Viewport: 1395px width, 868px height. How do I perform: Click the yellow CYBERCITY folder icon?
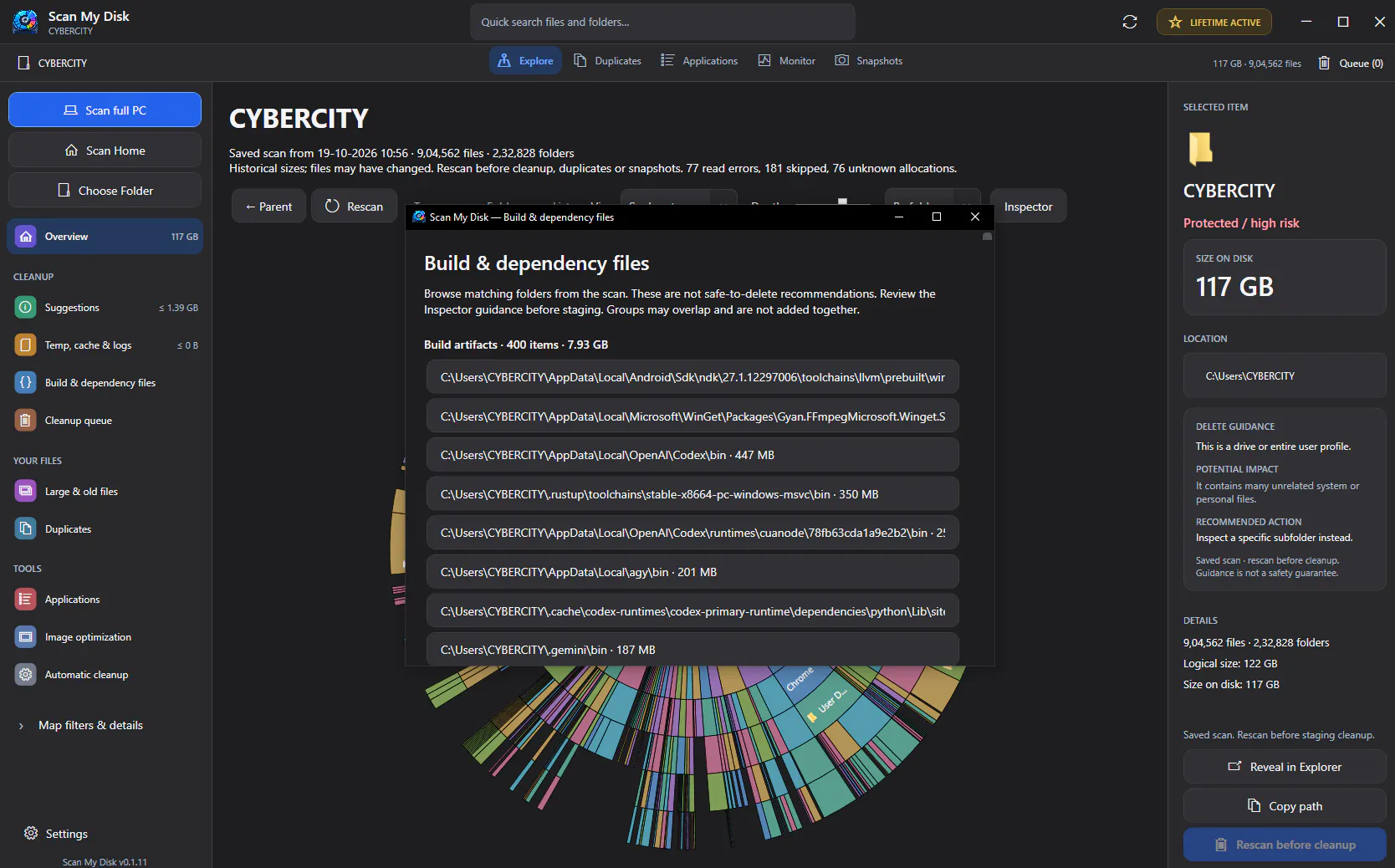point(1200,149)
